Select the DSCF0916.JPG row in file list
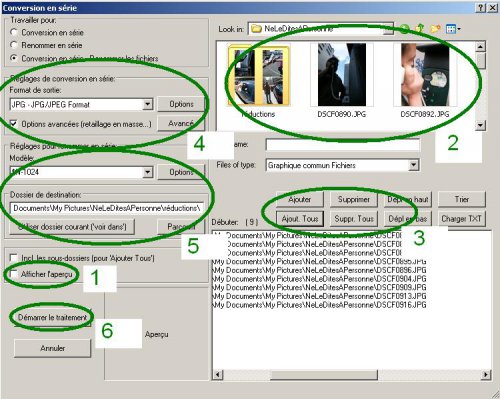The height and width of the screenshot is (399, 500). pos(319,305)
